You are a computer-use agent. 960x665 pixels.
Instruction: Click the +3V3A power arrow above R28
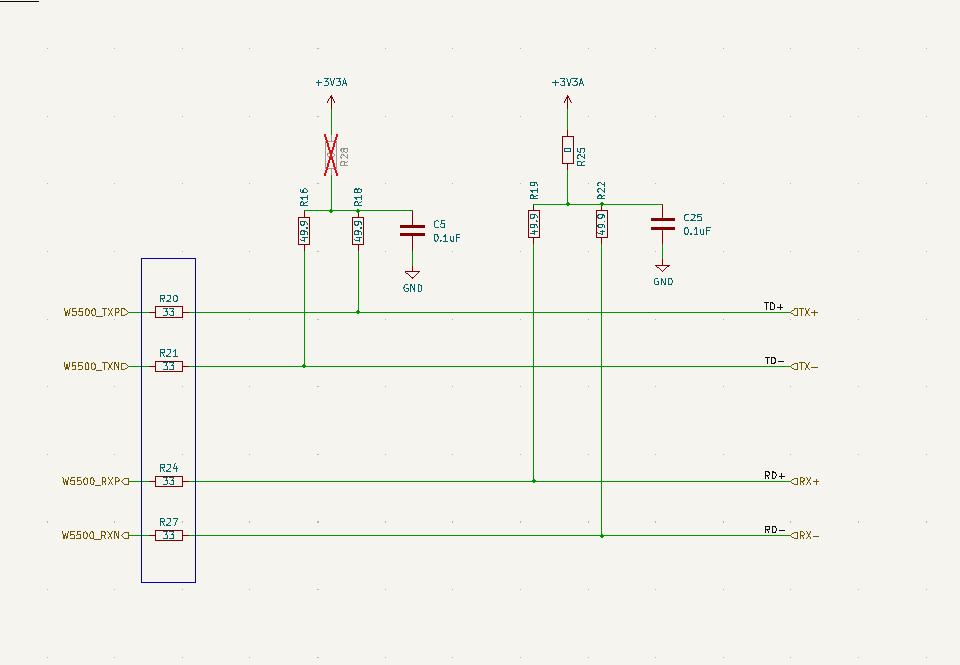coord(331,102)
